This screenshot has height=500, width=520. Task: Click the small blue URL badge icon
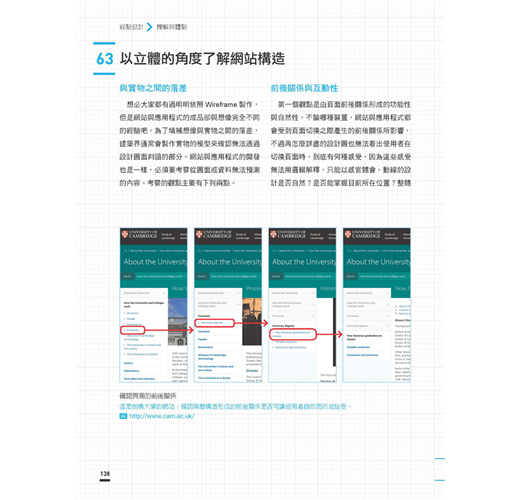(123, 416)
